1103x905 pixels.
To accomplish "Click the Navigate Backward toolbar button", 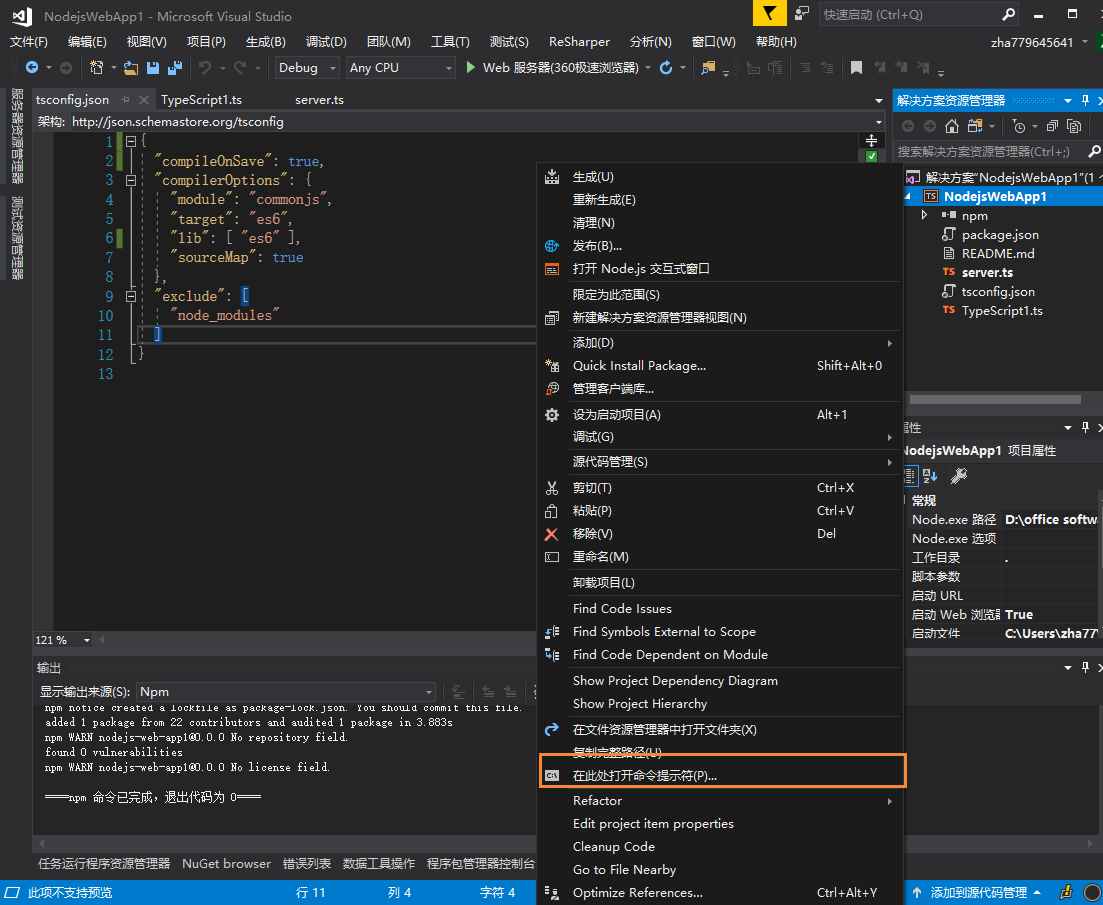I will point(32,68).
